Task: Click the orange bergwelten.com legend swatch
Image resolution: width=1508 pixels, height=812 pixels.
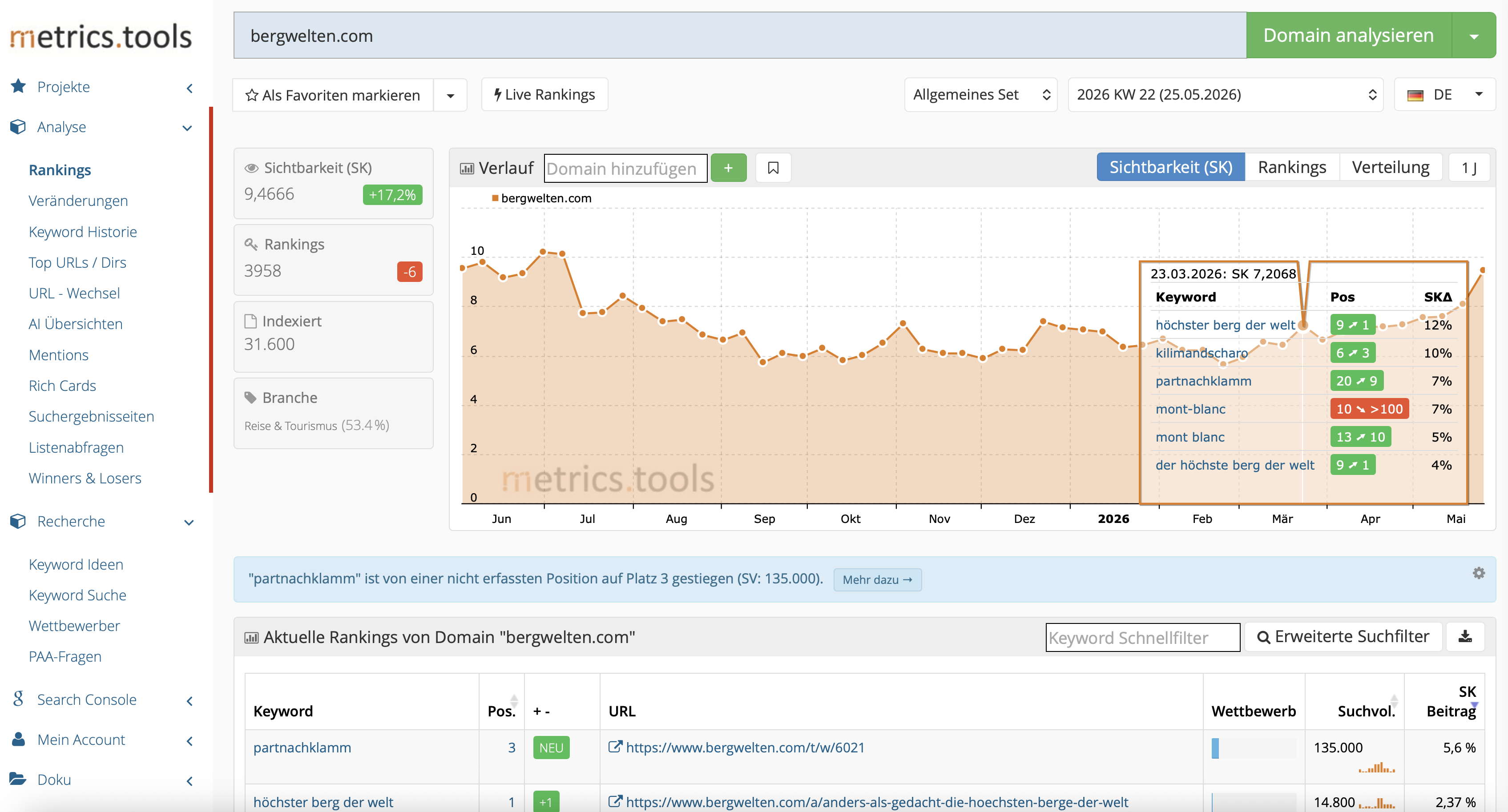Action: (x=495, y=198)
